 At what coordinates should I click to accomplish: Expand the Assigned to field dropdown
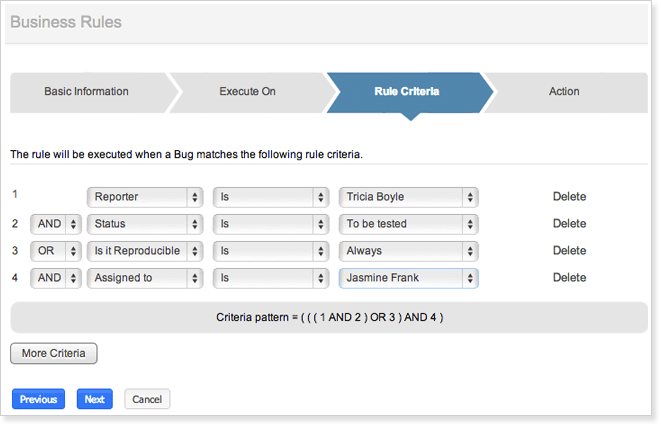(x=145, y=278)
